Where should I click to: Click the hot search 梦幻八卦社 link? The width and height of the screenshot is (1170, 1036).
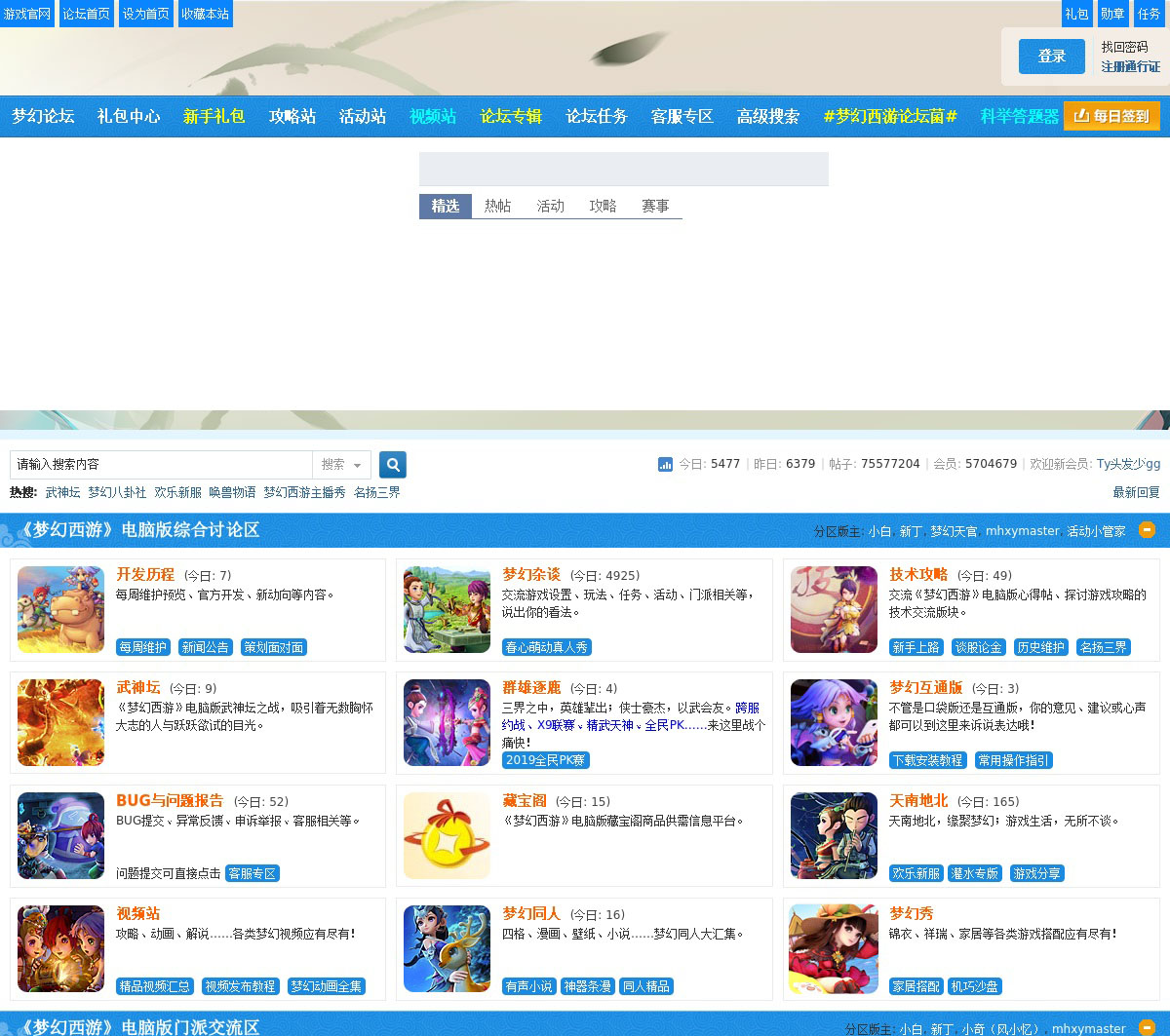[x=117, y=492]
